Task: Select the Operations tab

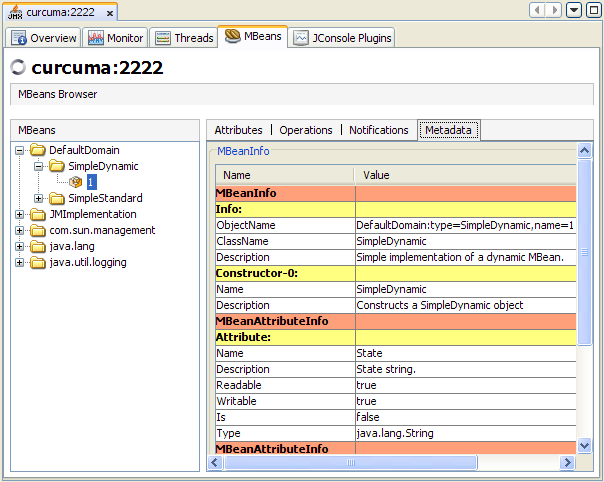Action: click(x=306, y=130)
